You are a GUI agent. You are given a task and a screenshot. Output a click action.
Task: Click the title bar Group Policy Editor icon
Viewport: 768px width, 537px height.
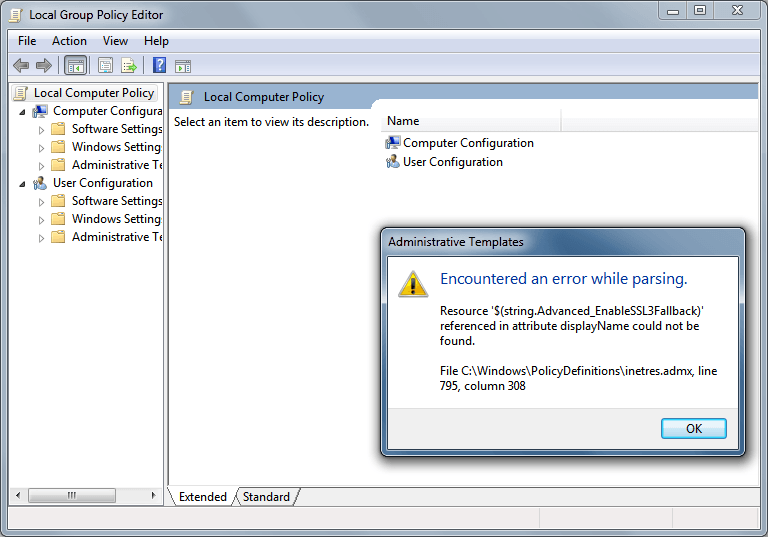pyautogui.click(x=16, y=15)
